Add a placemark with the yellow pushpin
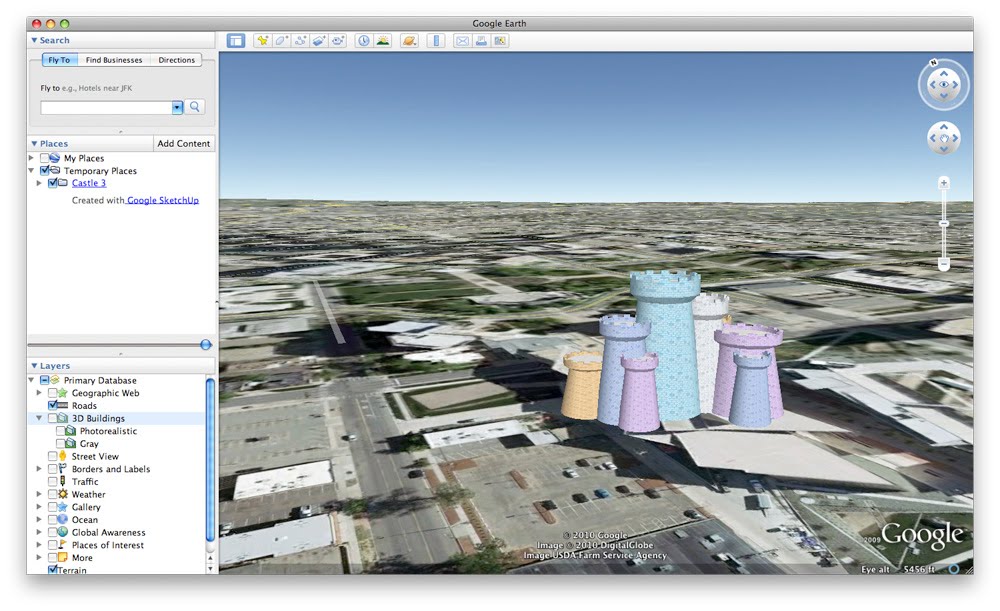The width and height of the screenshot is (1000, 611). click(x=262, y=41)
